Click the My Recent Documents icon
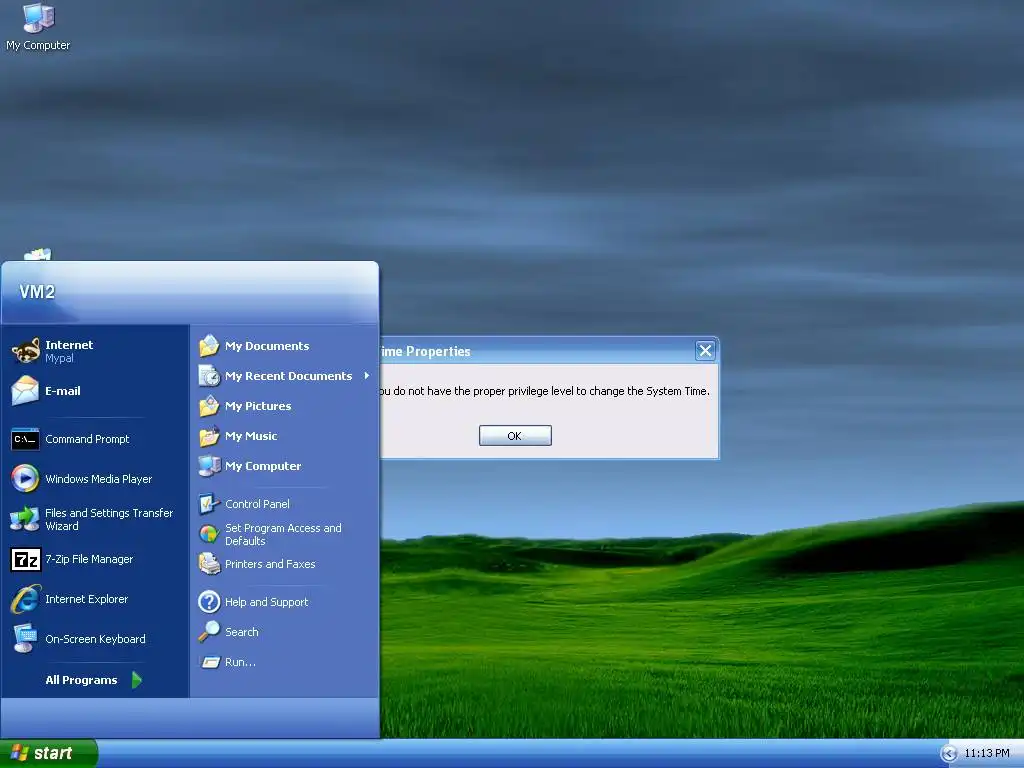The image size is (1024, 768). click(209, 376)
